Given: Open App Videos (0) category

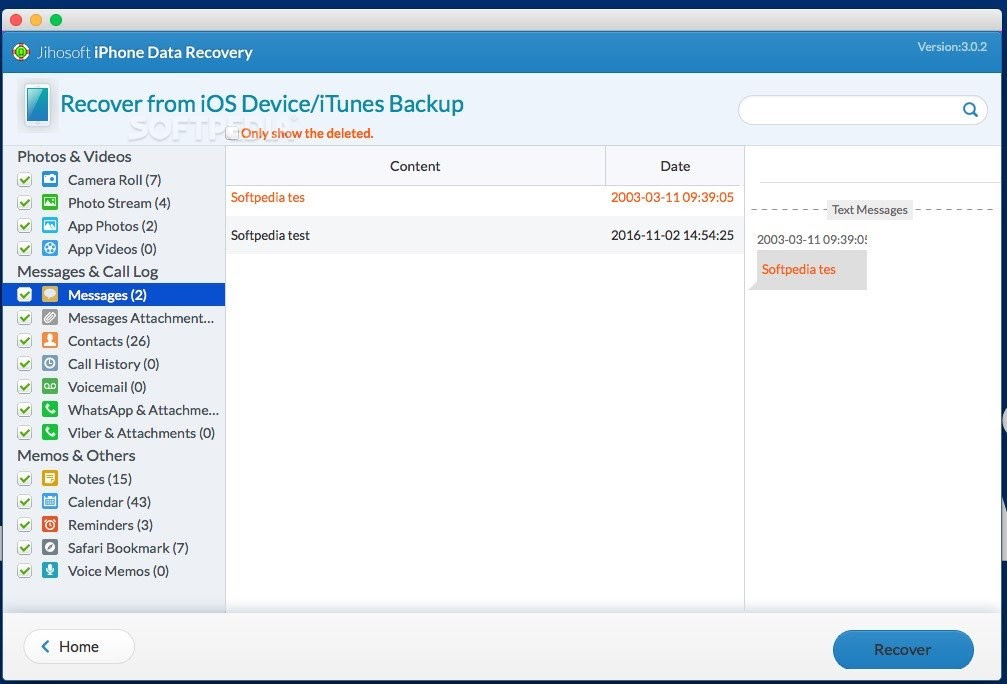Looking at the screenshot, I should pos(112,249).
